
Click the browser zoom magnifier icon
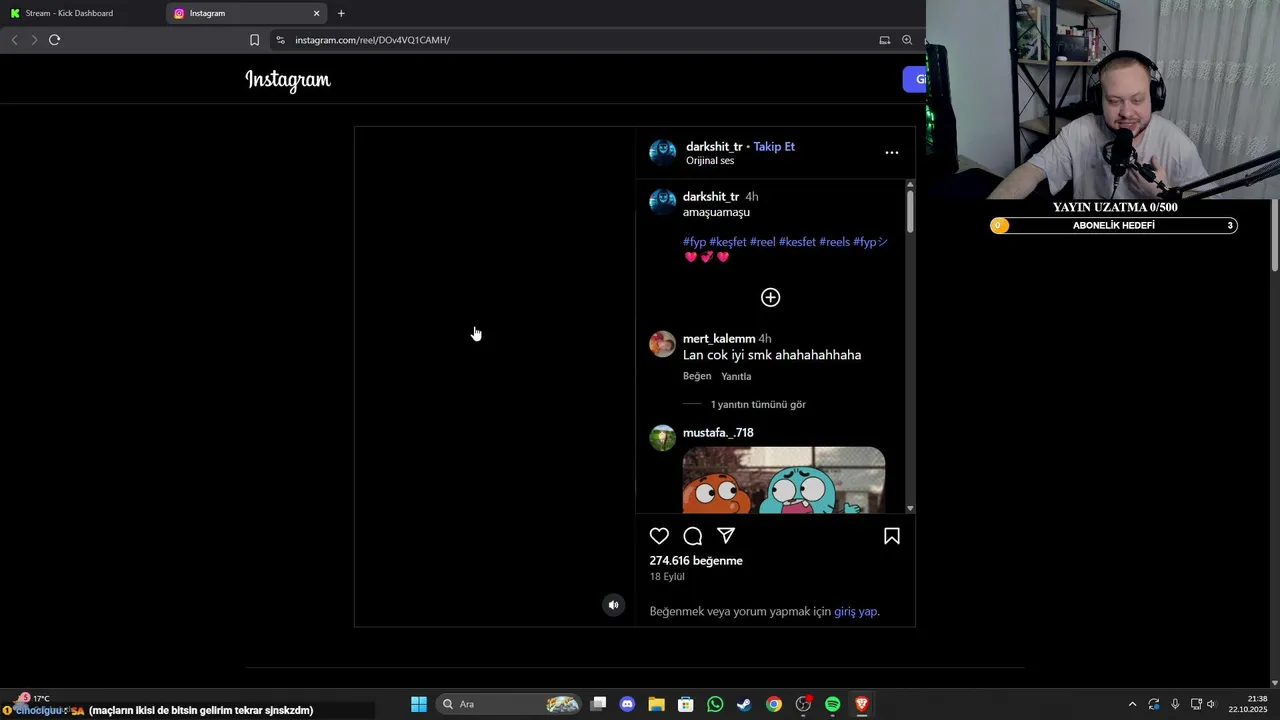(907, 40)
